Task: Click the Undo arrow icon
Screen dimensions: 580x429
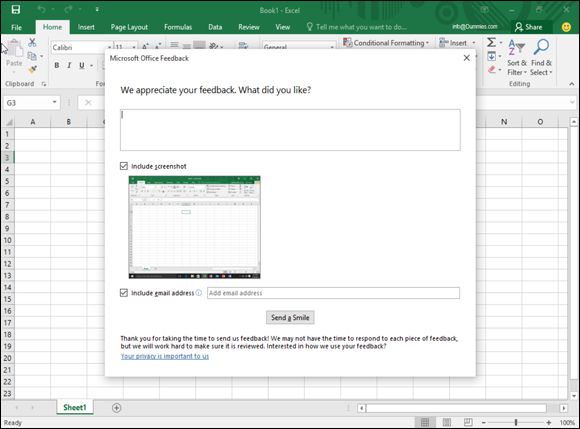Action: pos(41,10)
